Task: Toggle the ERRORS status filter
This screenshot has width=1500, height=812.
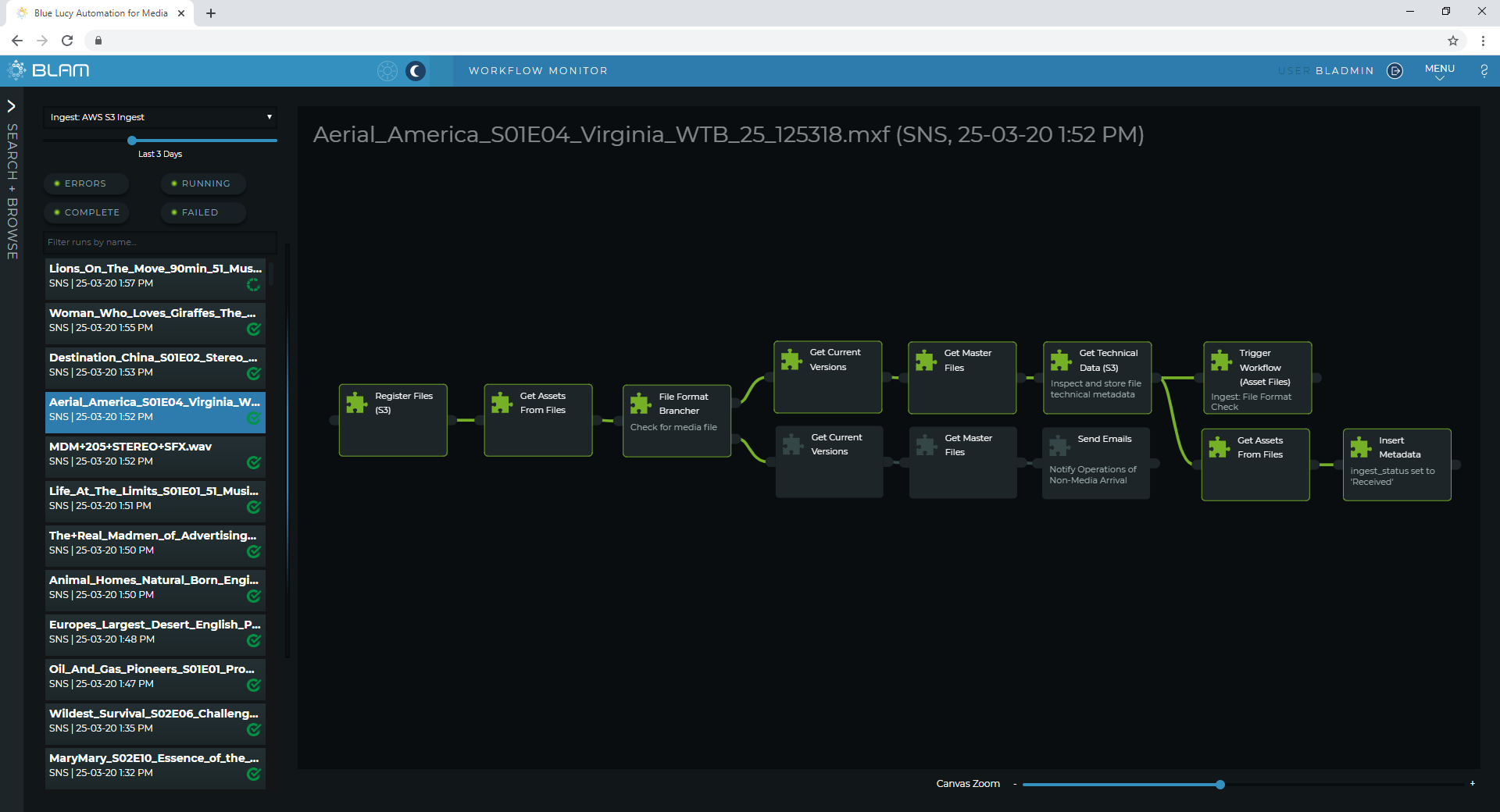Action: [85, 183]
